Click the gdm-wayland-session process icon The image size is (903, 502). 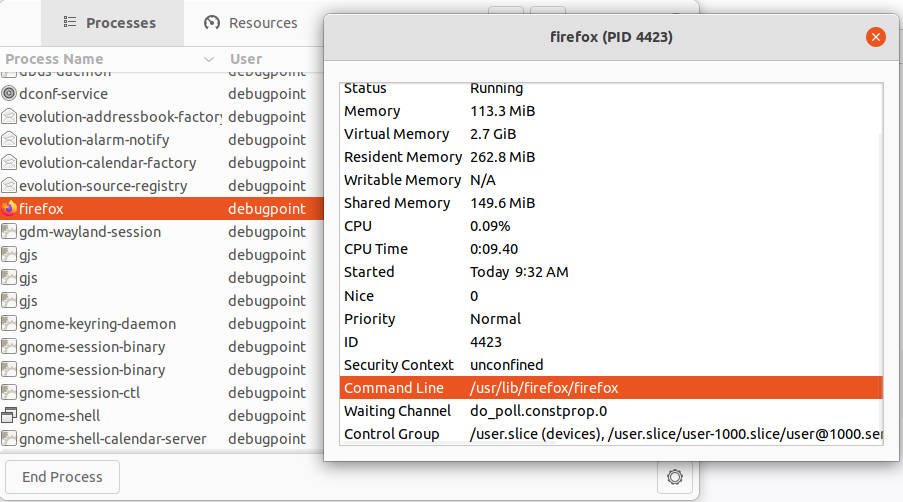[9, 231]
